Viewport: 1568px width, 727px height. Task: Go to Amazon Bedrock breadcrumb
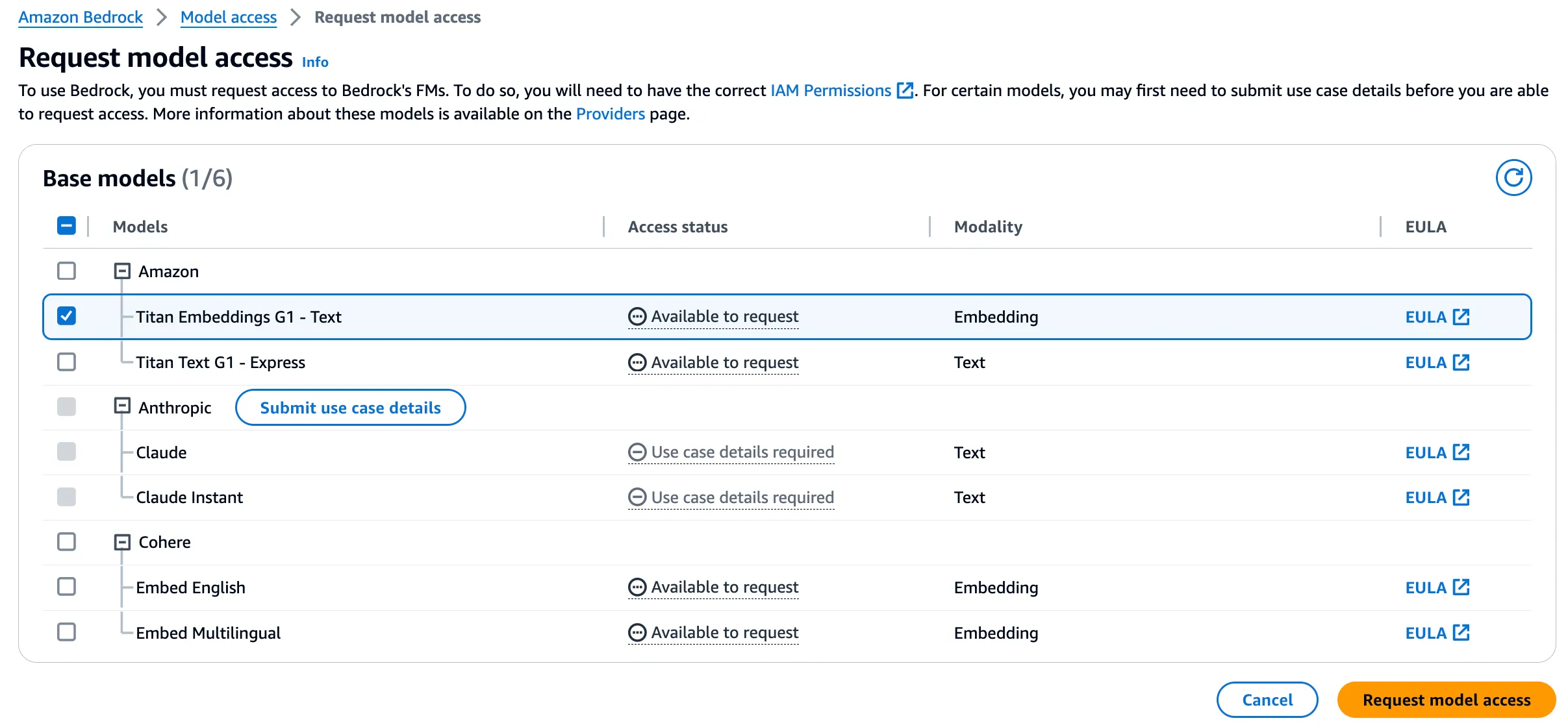[x=81, y=18]
